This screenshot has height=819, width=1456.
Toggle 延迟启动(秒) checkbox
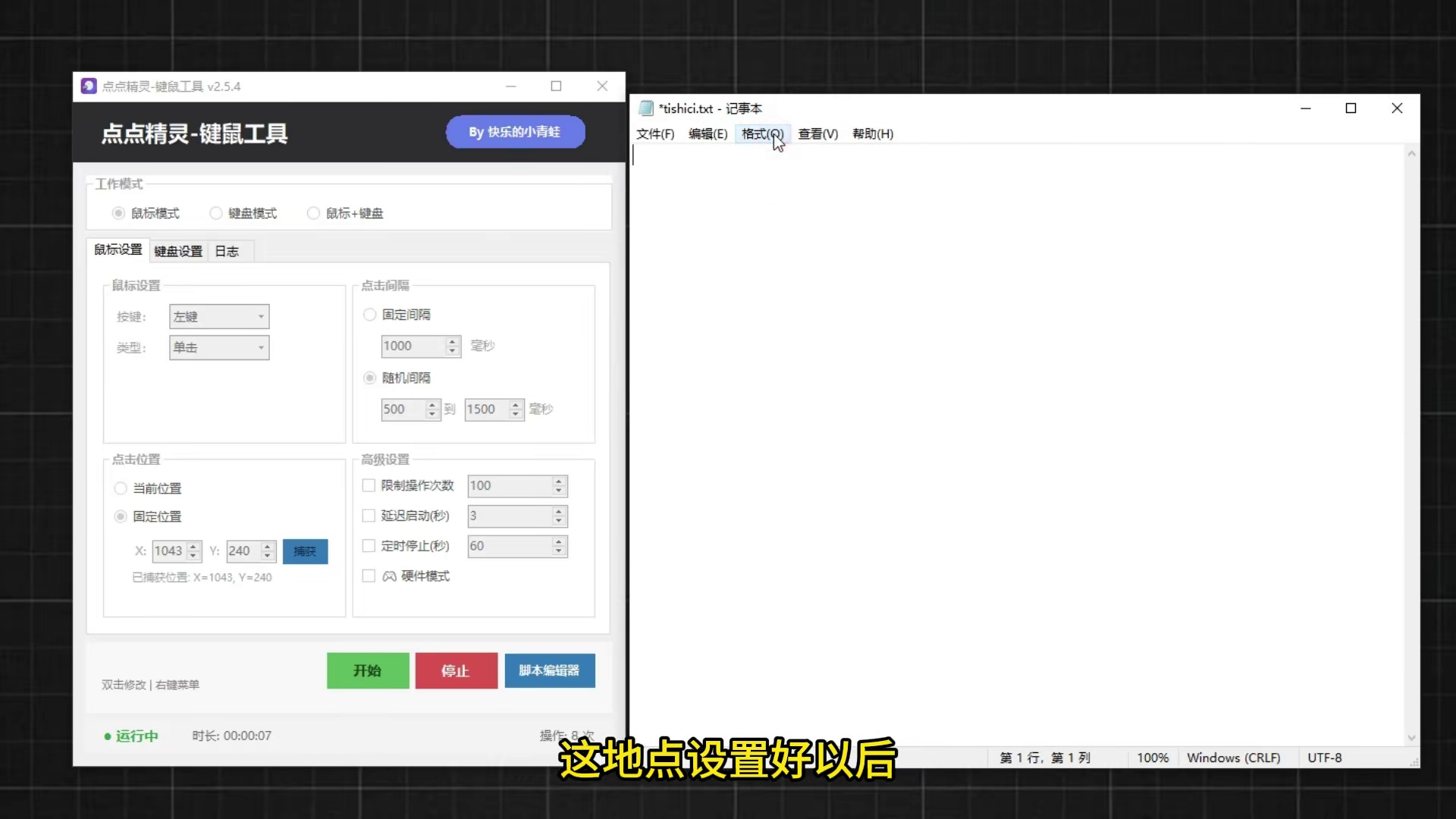(369, 516)
